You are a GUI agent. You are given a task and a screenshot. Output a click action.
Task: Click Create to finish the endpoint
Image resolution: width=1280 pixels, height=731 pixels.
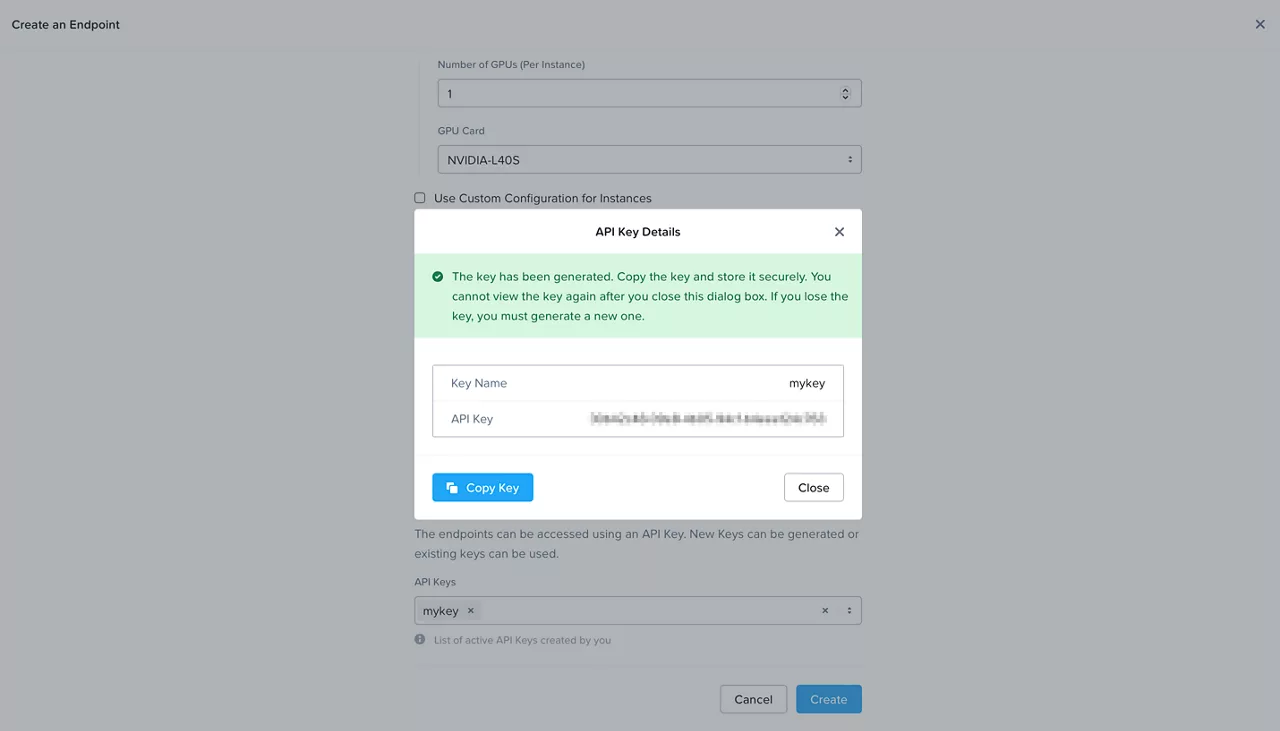click(828, 699)
